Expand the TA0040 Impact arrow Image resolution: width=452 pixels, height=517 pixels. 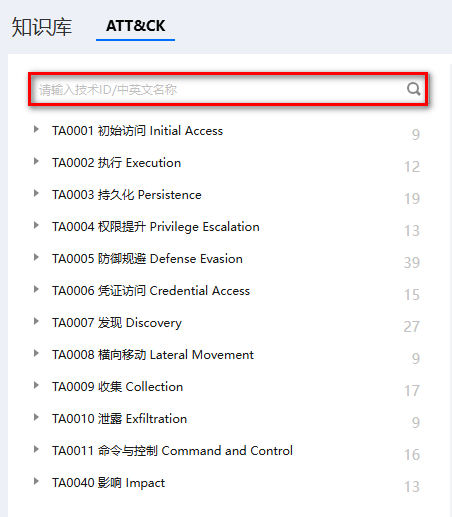[36, 481]
